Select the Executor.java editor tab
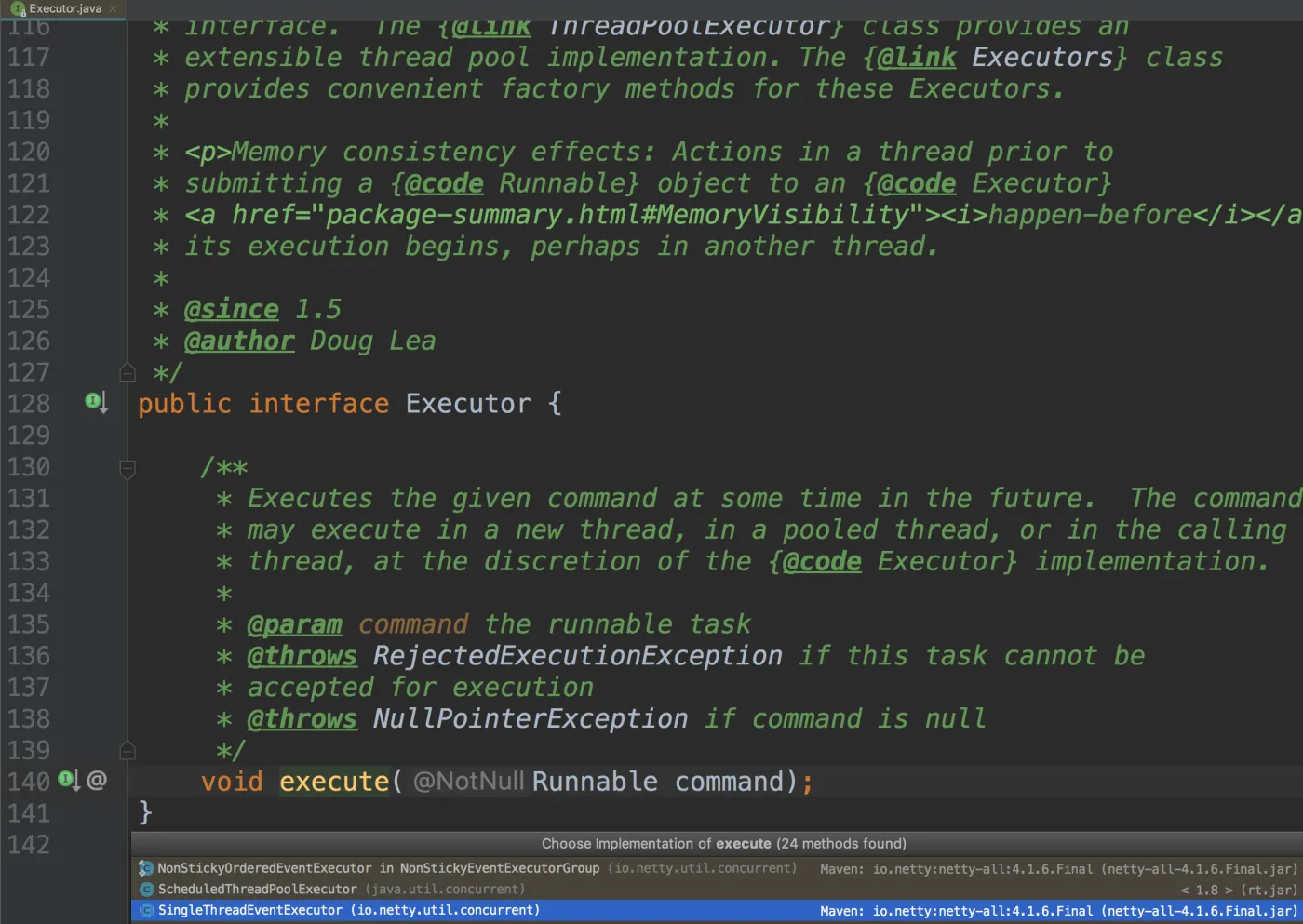Screen dimensions: 1303x924 pyautogui.click(x=63, y=8)
